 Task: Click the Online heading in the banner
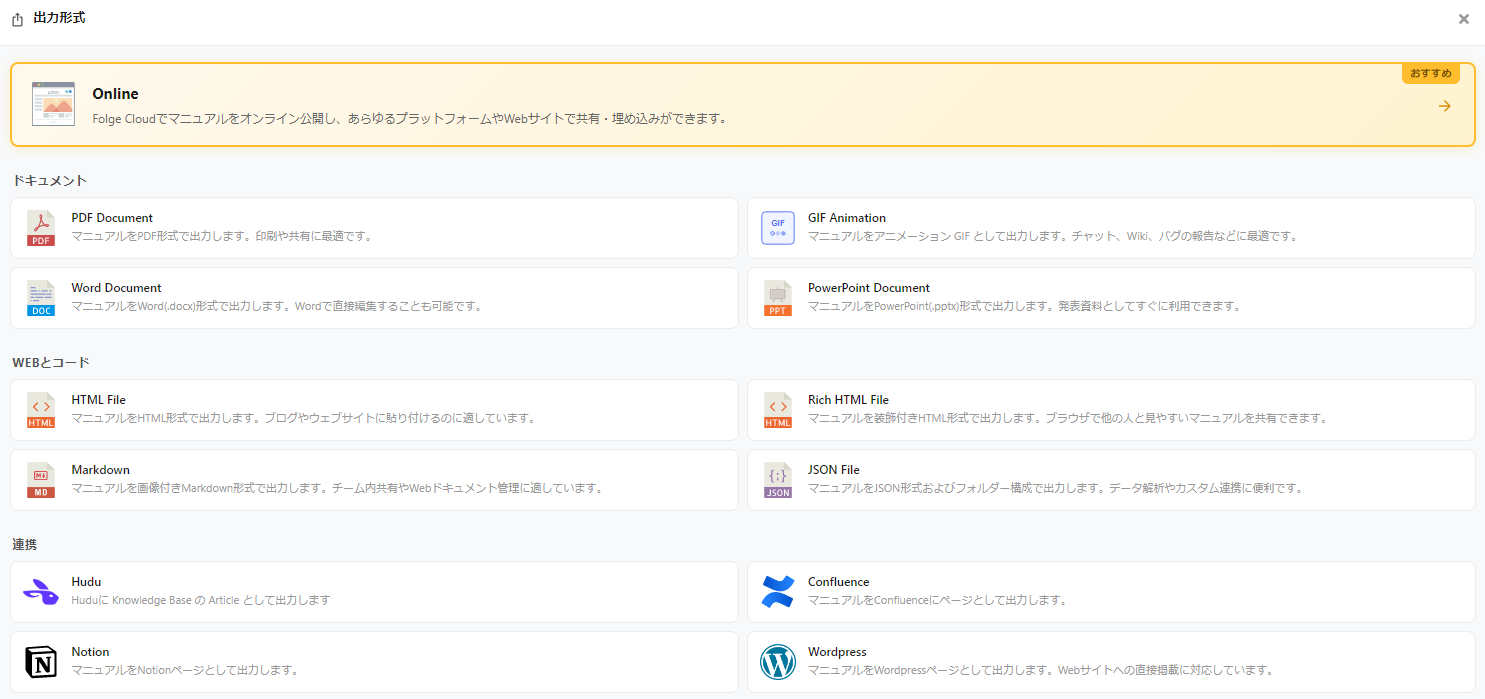(x=115, y=94)
